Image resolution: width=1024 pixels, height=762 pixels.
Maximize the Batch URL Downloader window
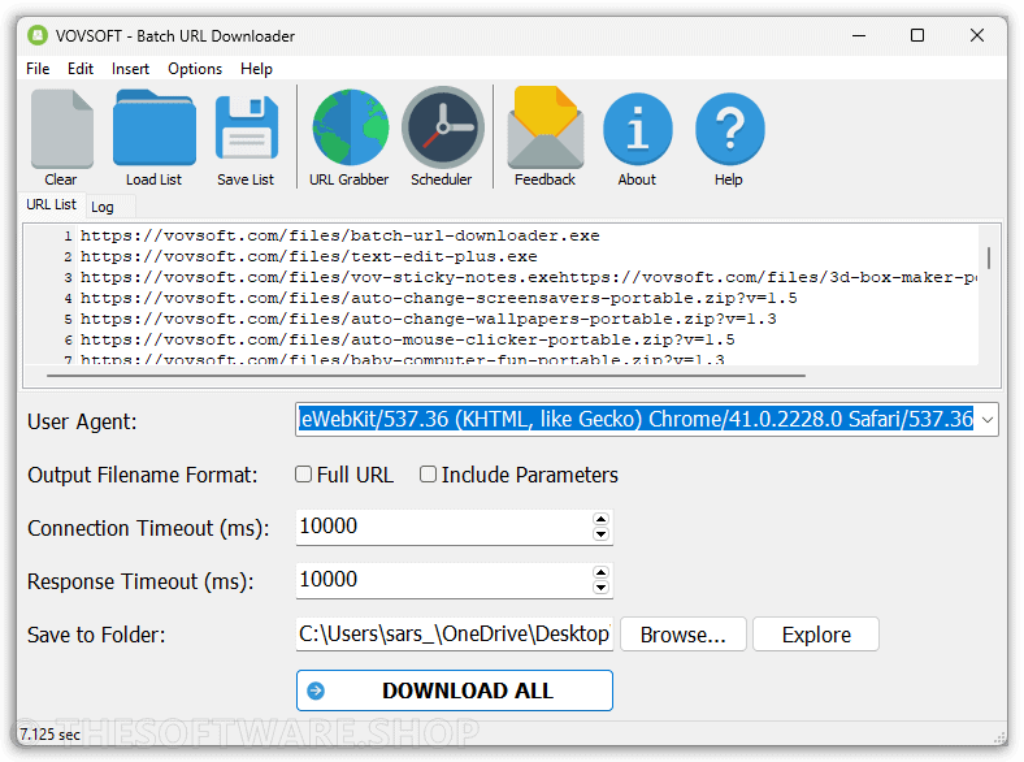click(918, 35)
